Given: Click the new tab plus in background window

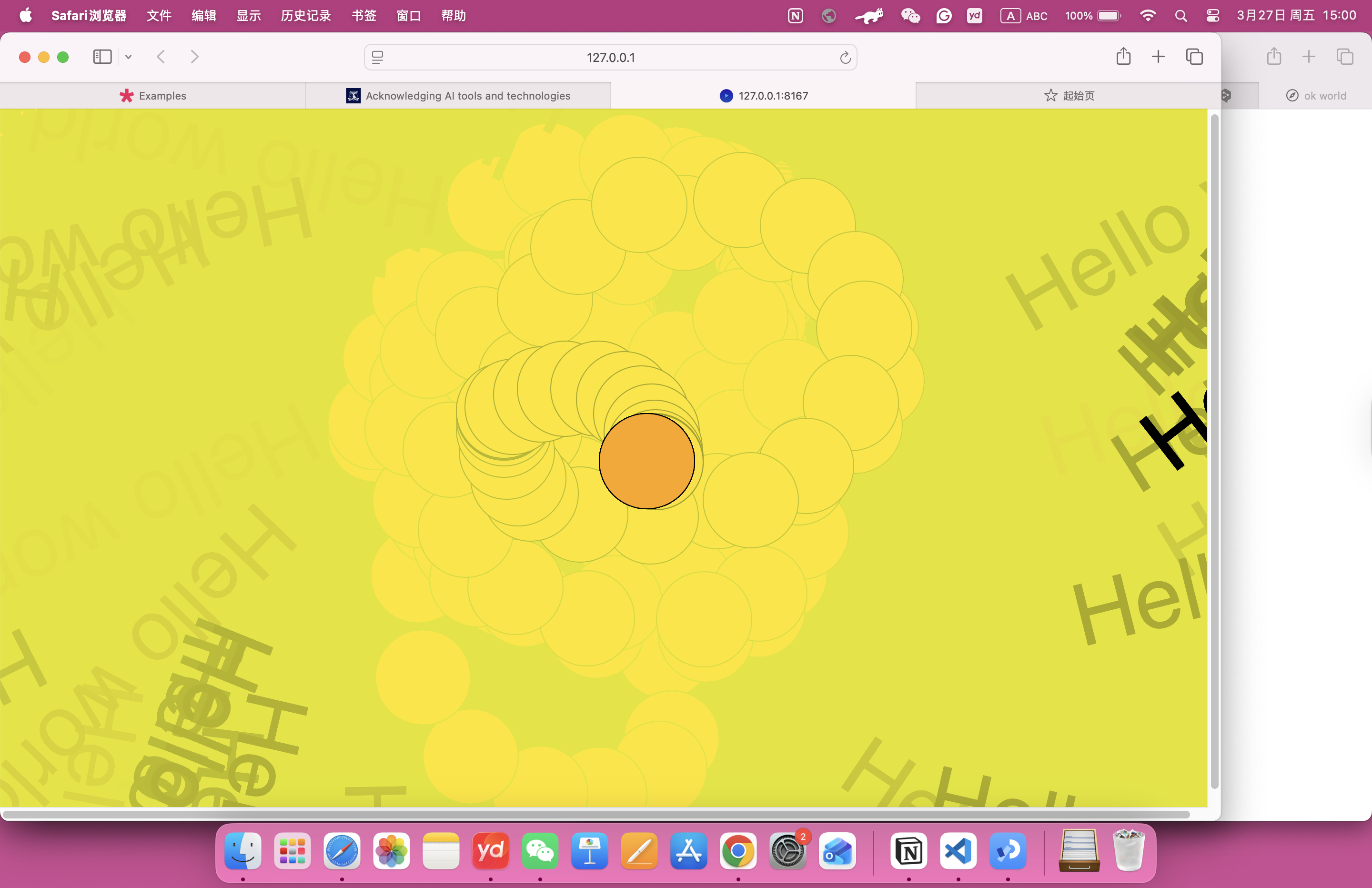Looking at the screenshot, I should [1309, 57].
